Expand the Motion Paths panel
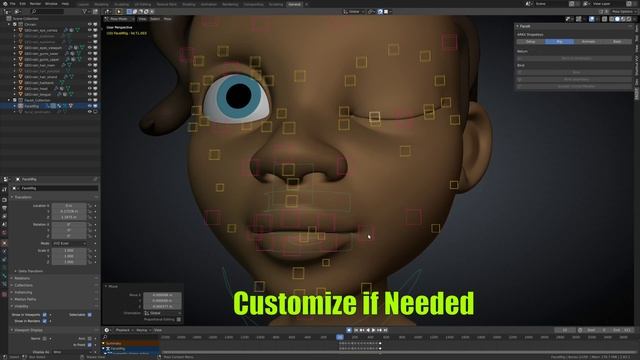640x360 pixels. 54,299
